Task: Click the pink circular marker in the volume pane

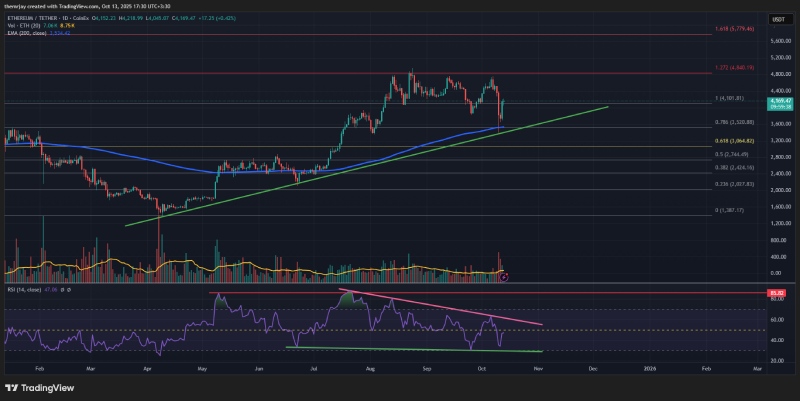Action: point(503,275)
